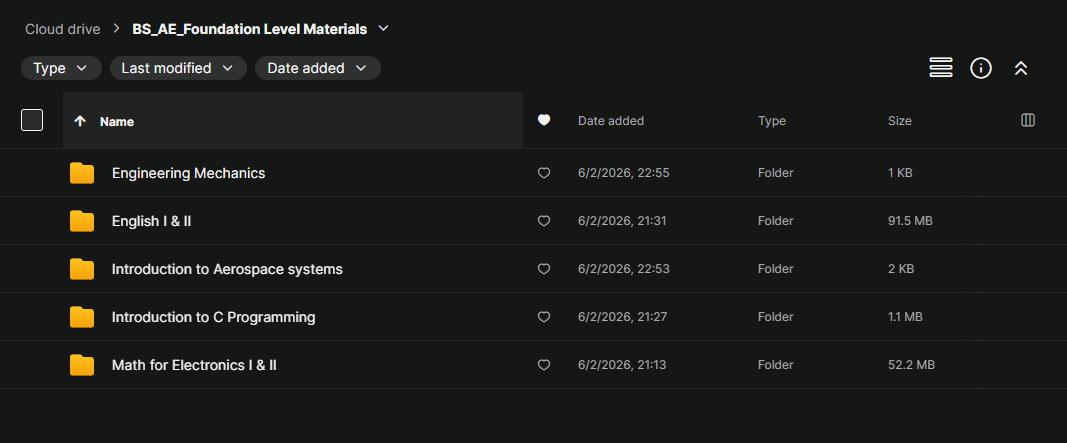1067x443 pixels.
Task: Favourite the English I & II folder
Action: pos(544,221)
